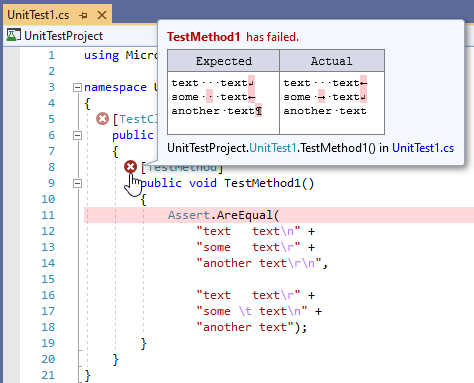
Task: Click line number 11 in the margin
Action: coord(48,215)
